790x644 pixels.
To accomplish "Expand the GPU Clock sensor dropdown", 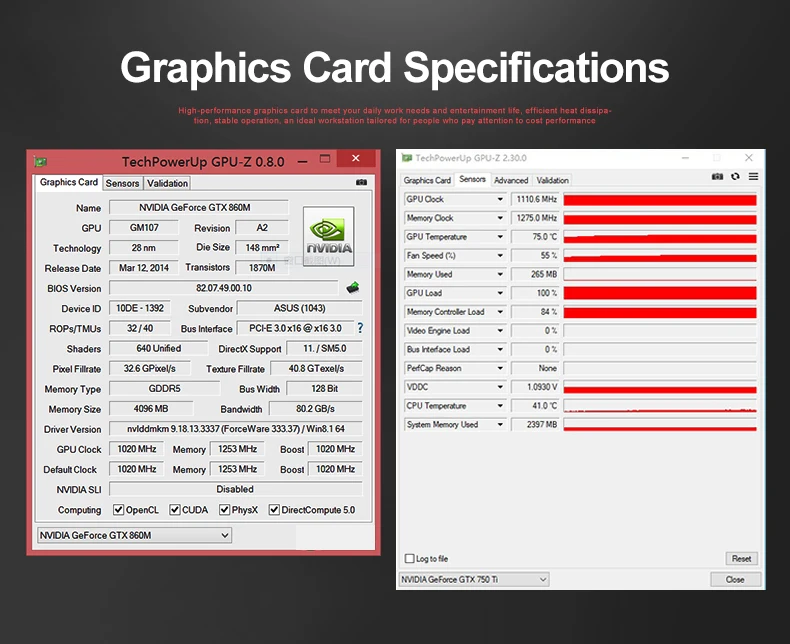I will point(500,199).
